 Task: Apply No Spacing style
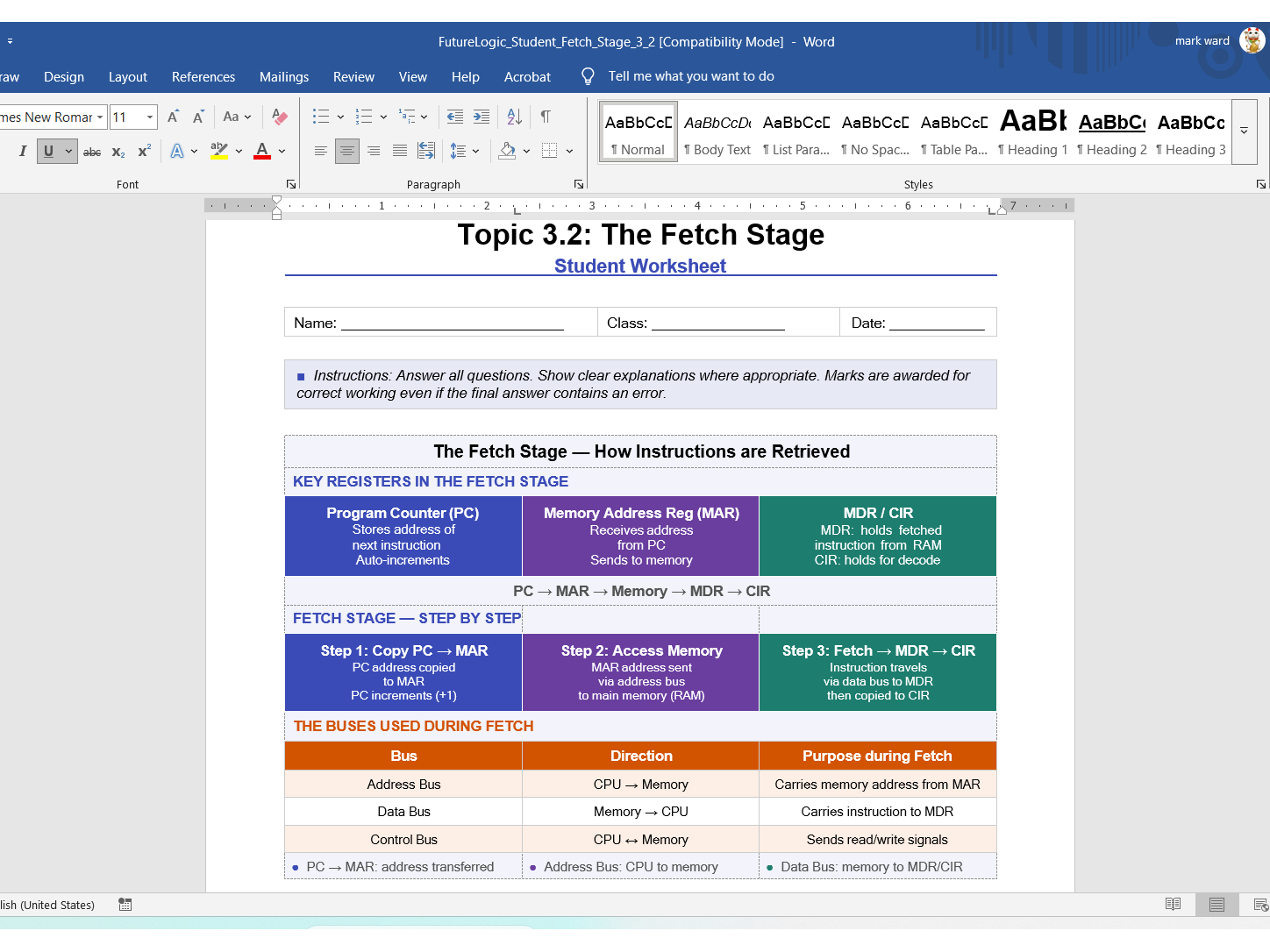875,132
